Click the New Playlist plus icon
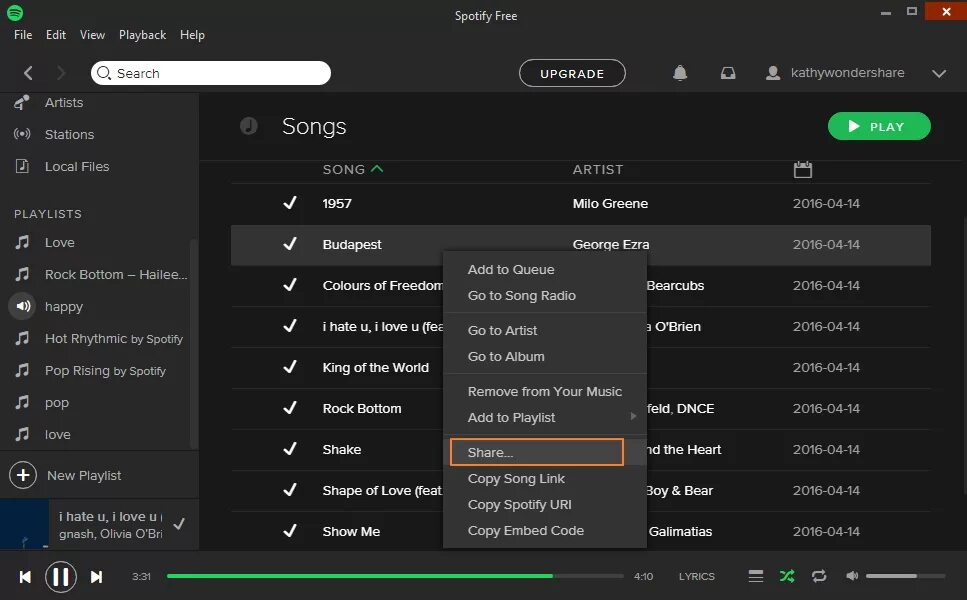 pos(23,475)
